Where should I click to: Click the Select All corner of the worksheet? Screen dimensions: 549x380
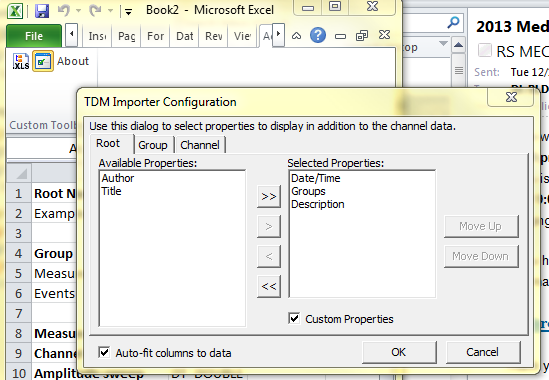click(x=19, y=173)
